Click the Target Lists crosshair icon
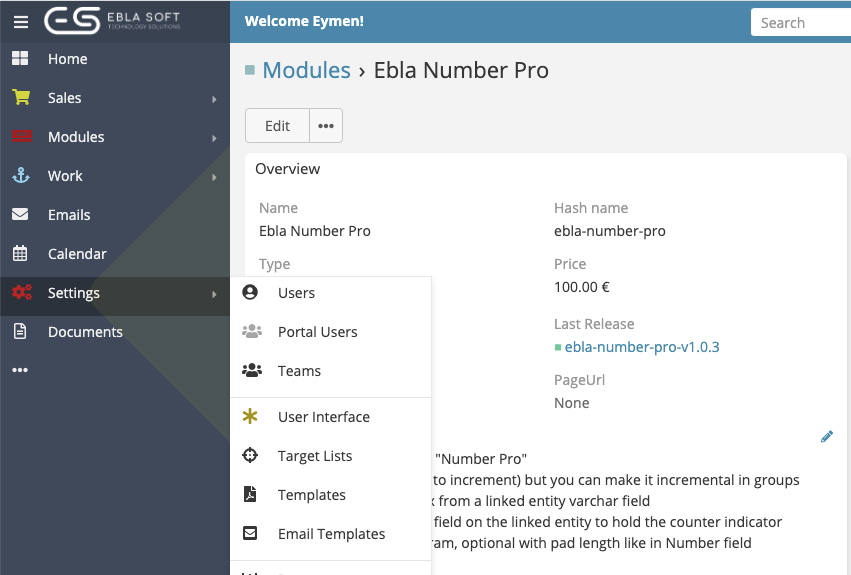Screen dimensions: 851x575 point(251,456)
